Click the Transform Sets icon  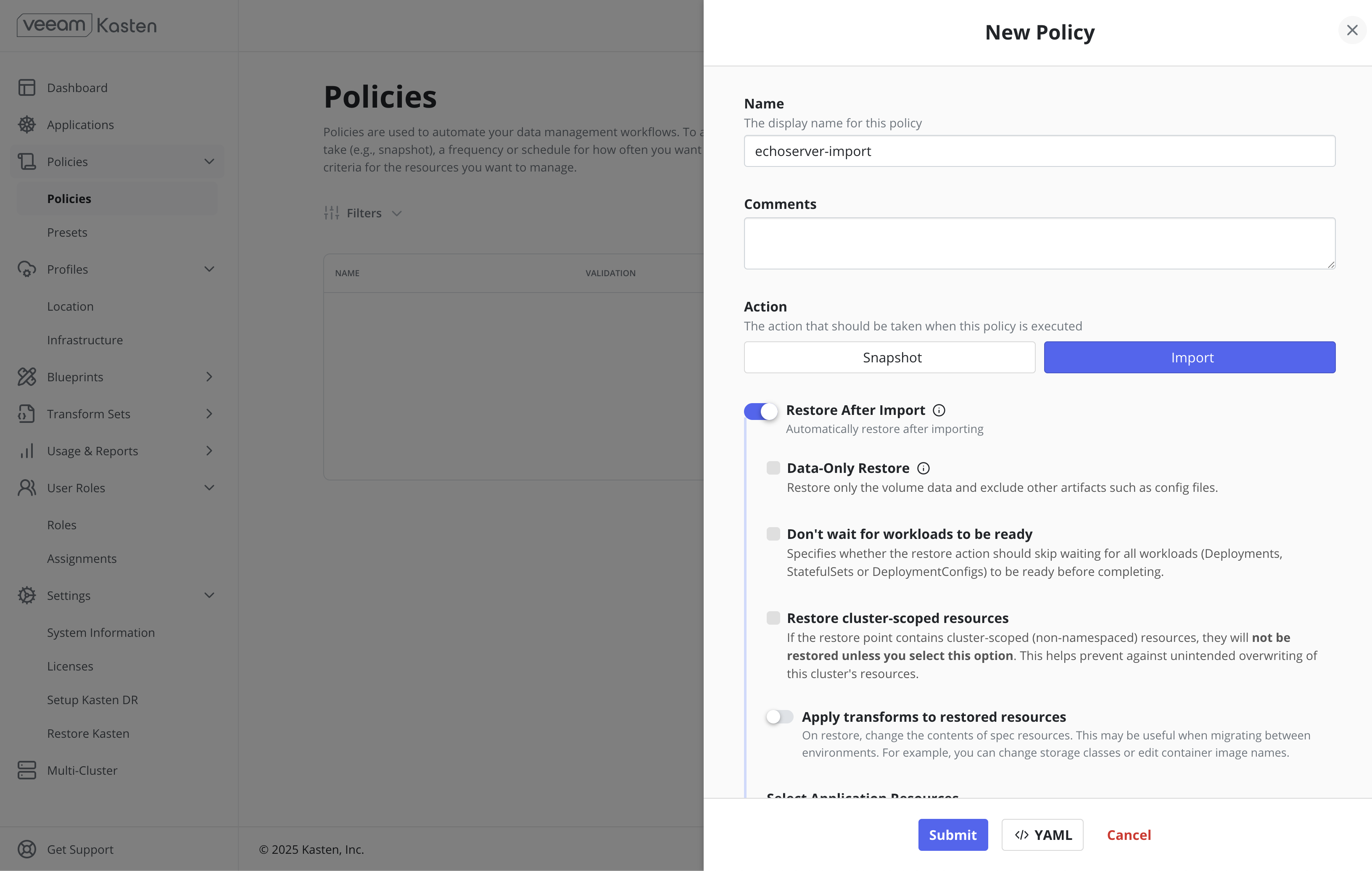pyautogui.click(x=27, y=414)
